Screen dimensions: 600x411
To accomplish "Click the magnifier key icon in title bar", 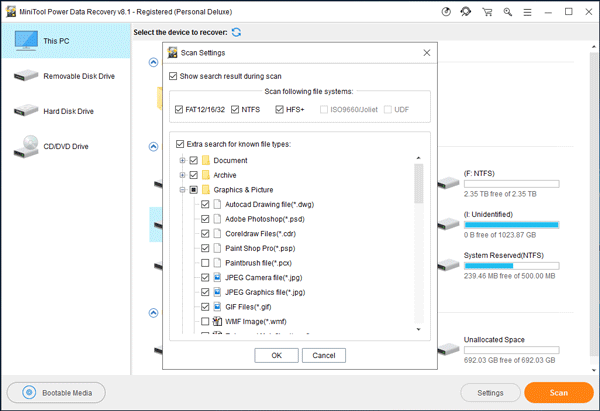I will click(x=507, y=12).
